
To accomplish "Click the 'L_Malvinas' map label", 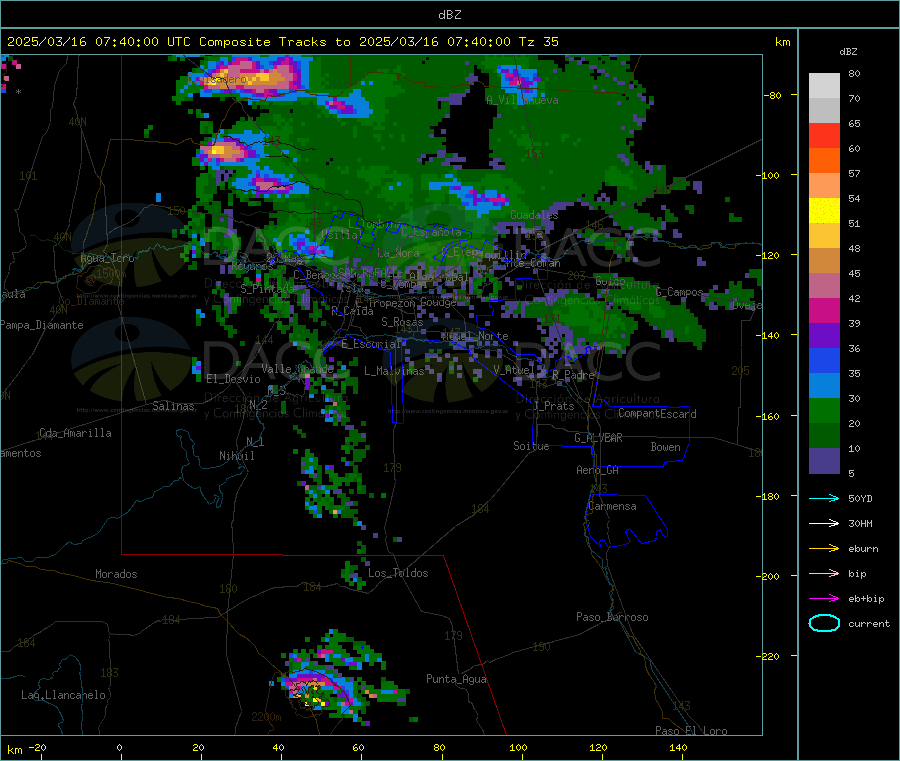I will 394,371.
